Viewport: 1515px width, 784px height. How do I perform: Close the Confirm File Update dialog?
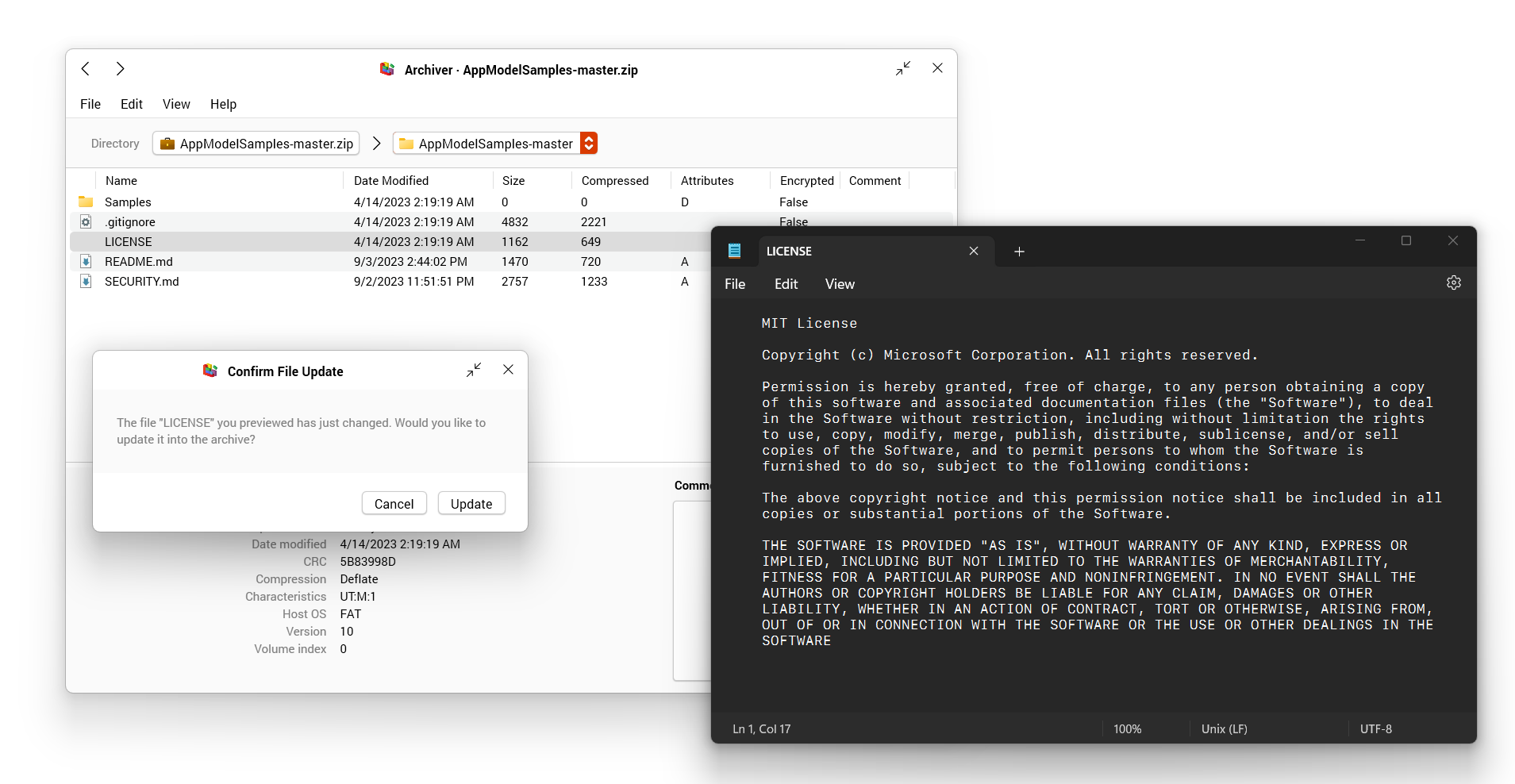pyautogui.click(x=509, y=370)
